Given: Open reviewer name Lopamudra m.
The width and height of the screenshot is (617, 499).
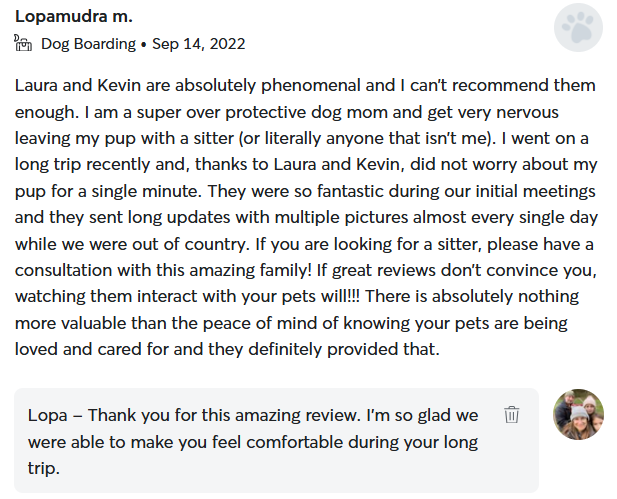Looking at the screenshot, I should click(x=74, y=17).
